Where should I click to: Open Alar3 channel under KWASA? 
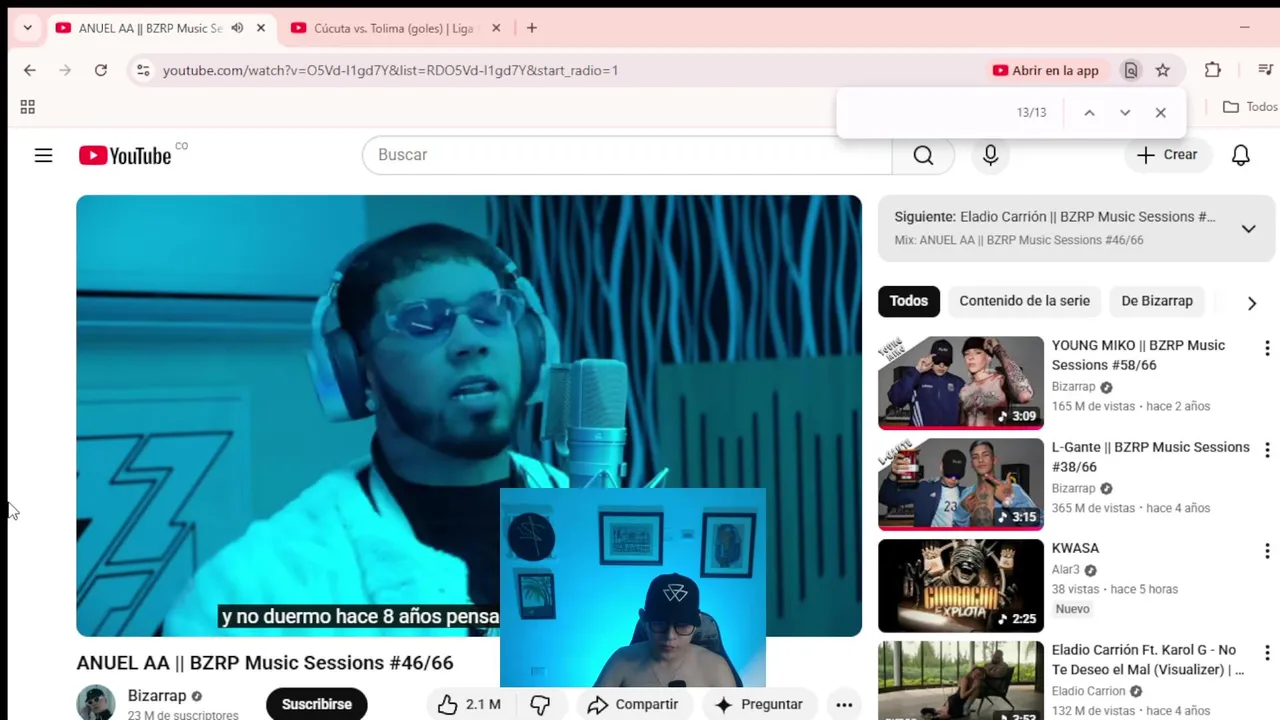[1066, 570]
